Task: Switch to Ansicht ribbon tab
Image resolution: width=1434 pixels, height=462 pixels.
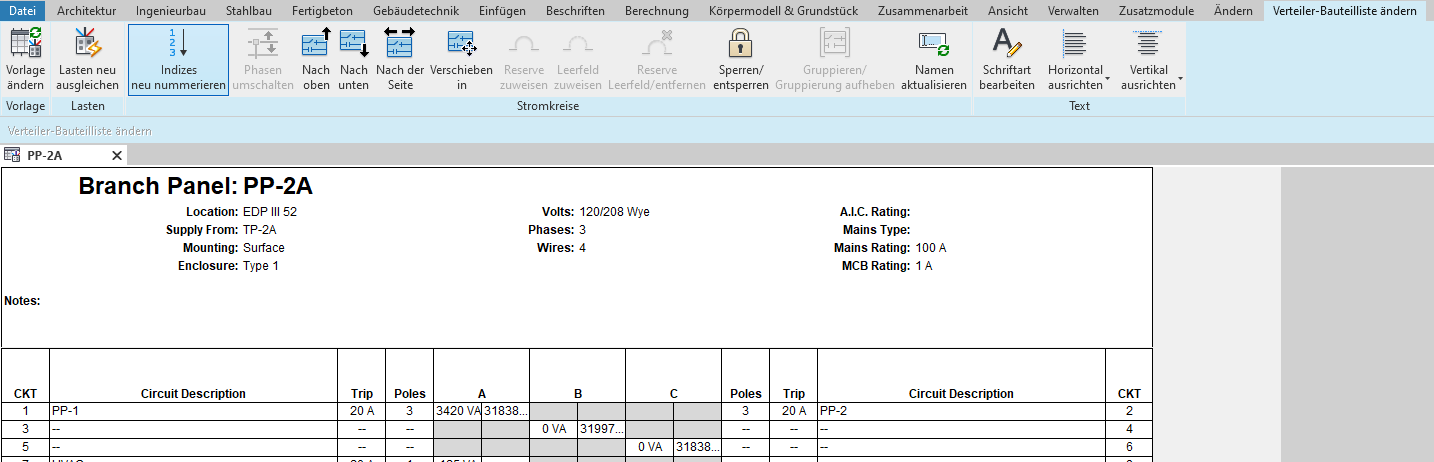Action: 1007,11
